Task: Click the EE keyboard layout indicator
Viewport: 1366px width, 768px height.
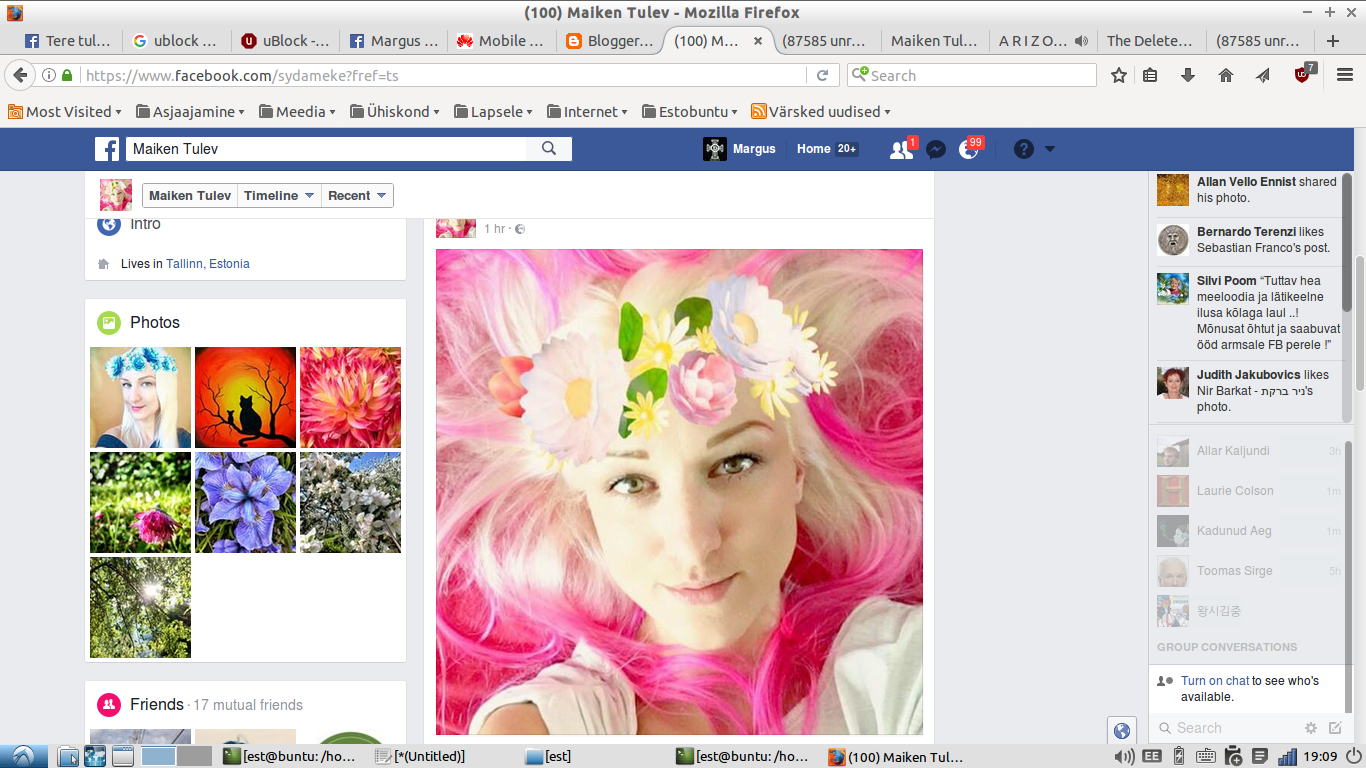Action: pos(1152,756)
